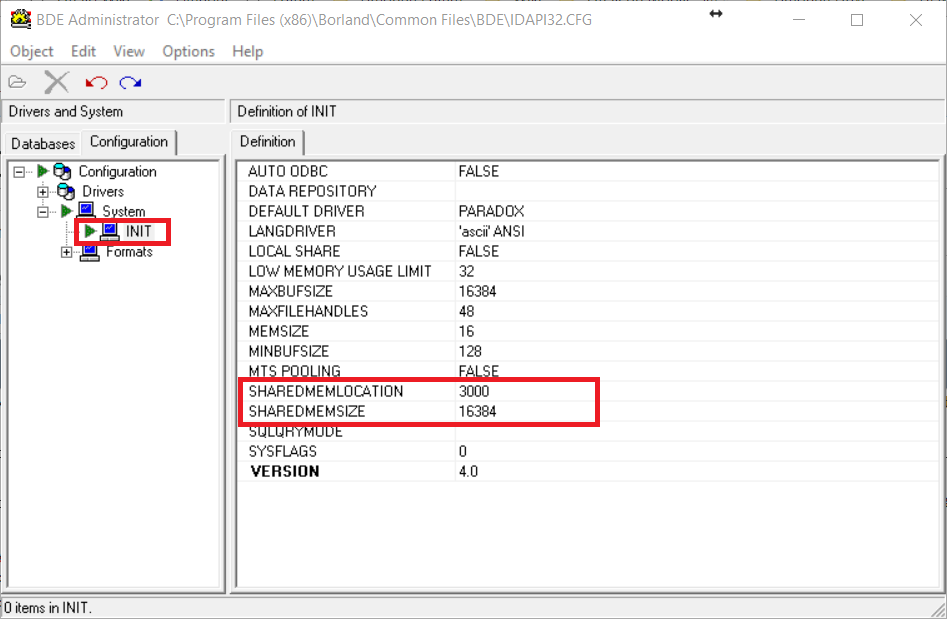Open the Help menu

pyautogui.click(x=248, y=51)
